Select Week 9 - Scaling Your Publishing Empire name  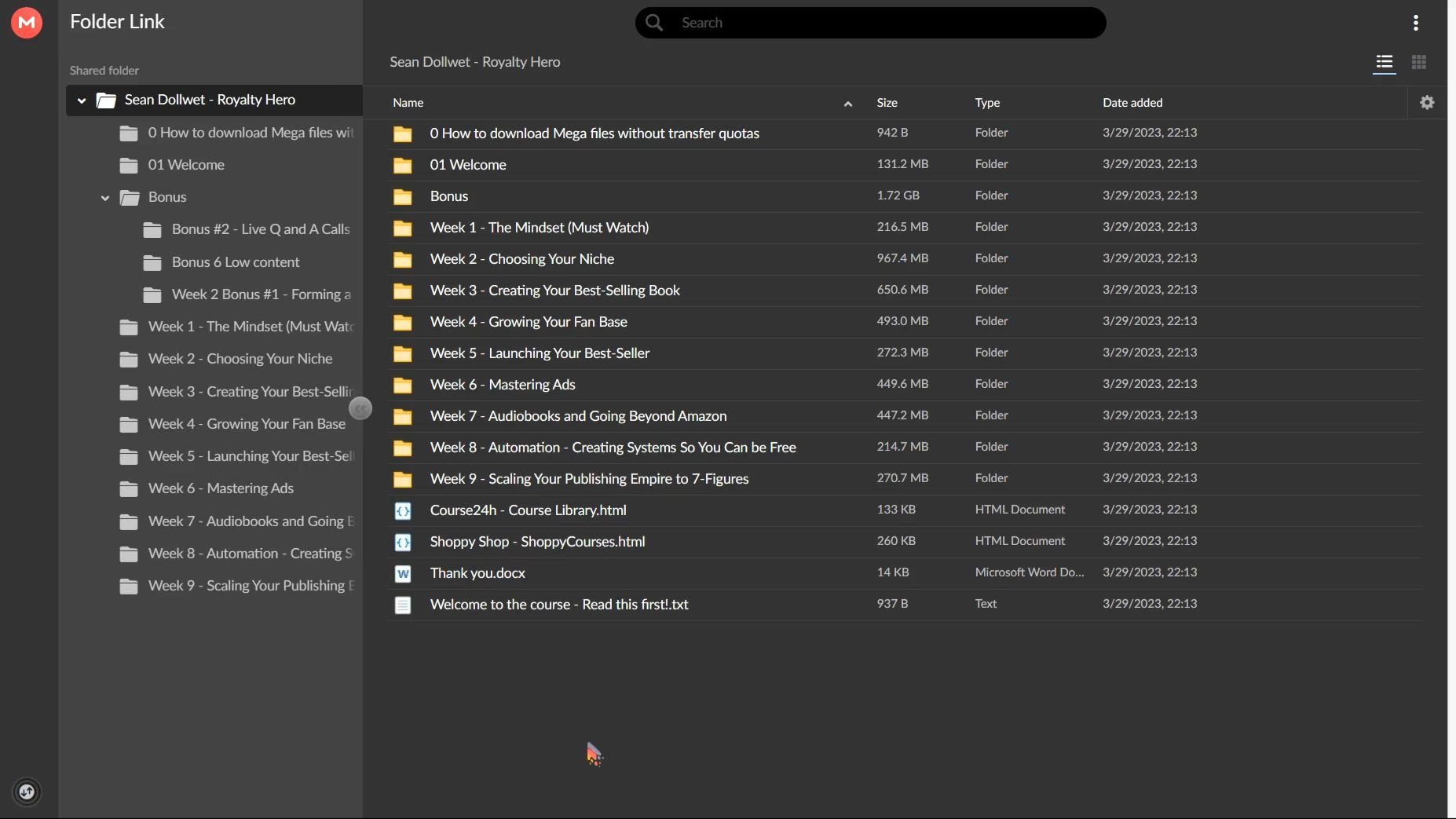pyautogui.click(x=590, y=479)
